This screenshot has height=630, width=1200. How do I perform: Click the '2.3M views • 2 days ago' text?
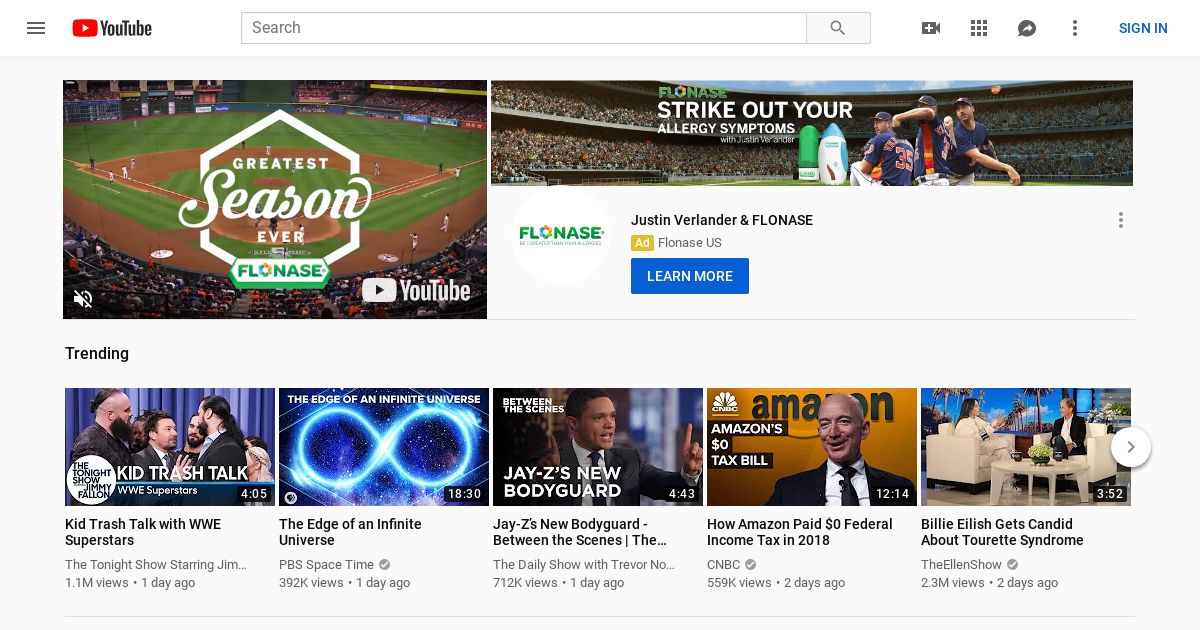point(990,583)
